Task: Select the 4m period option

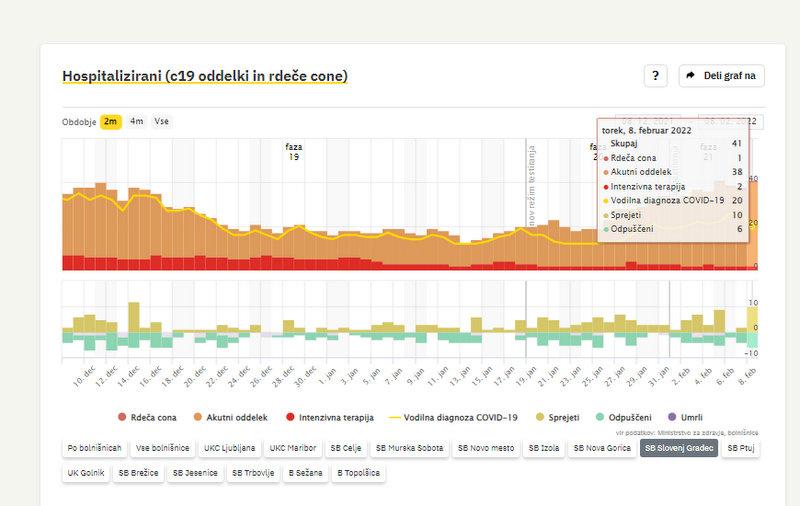Action: 136,121
